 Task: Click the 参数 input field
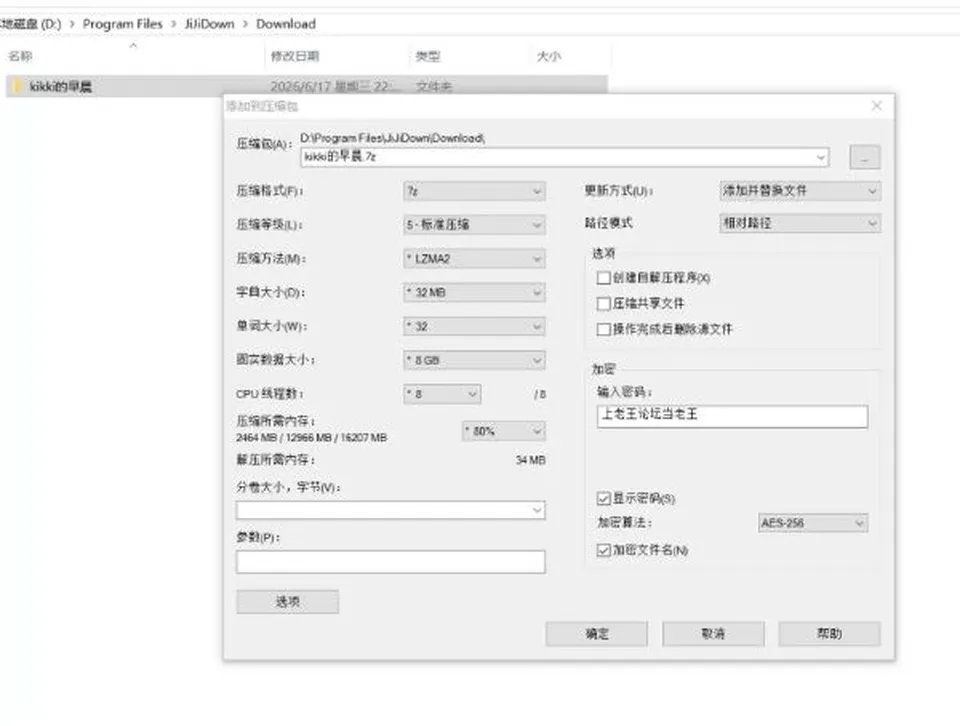391,562
